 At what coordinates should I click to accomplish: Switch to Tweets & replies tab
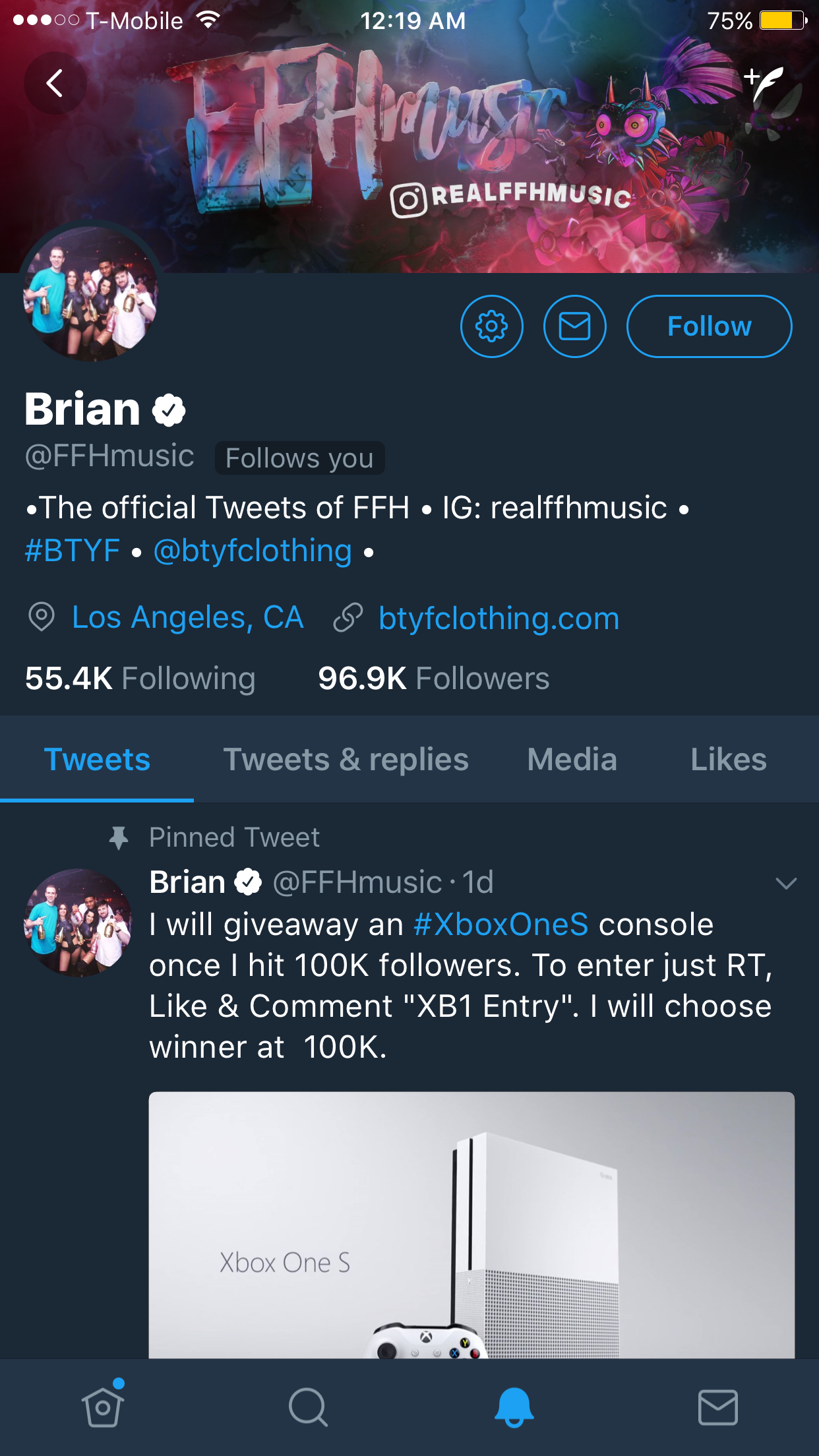coord(346,760)
